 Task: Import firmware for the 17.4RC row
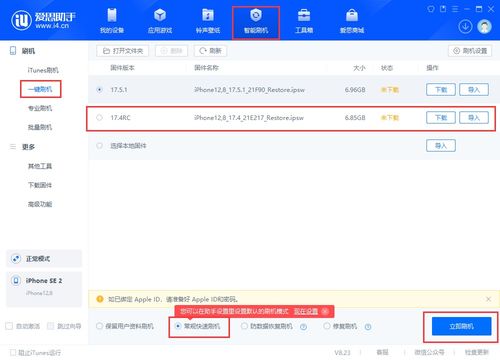pyautogui.click(x=474, y=117)
